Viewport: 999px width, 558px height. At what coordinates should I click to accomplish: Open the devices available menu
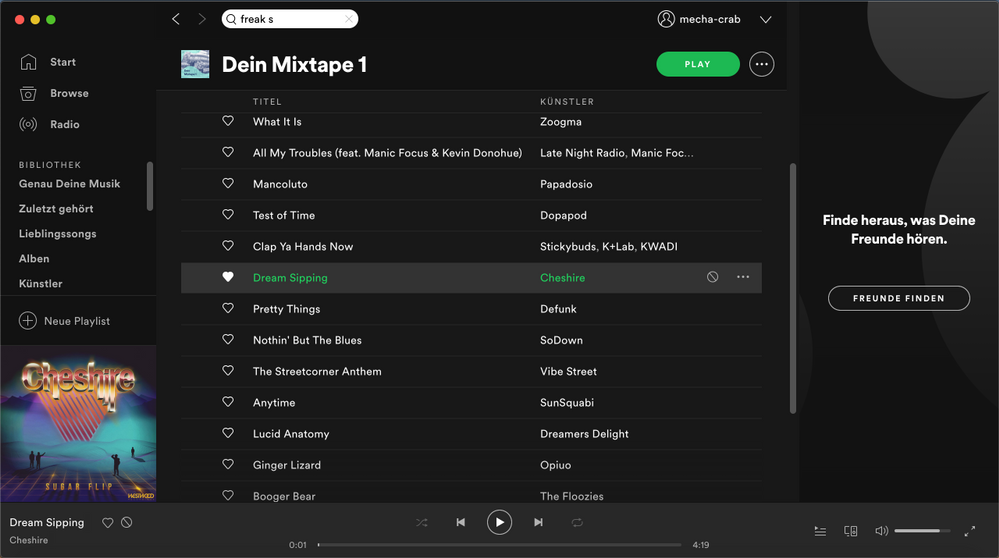[851, 531]
